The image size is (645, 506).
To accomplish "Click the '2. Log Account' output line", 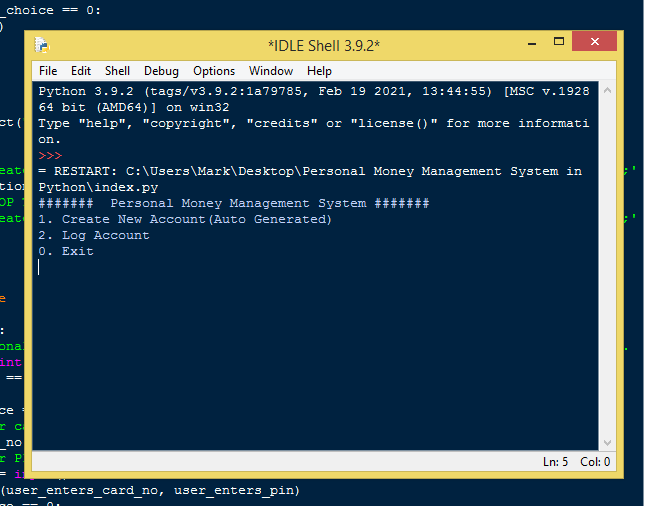I will pos(94,235).
